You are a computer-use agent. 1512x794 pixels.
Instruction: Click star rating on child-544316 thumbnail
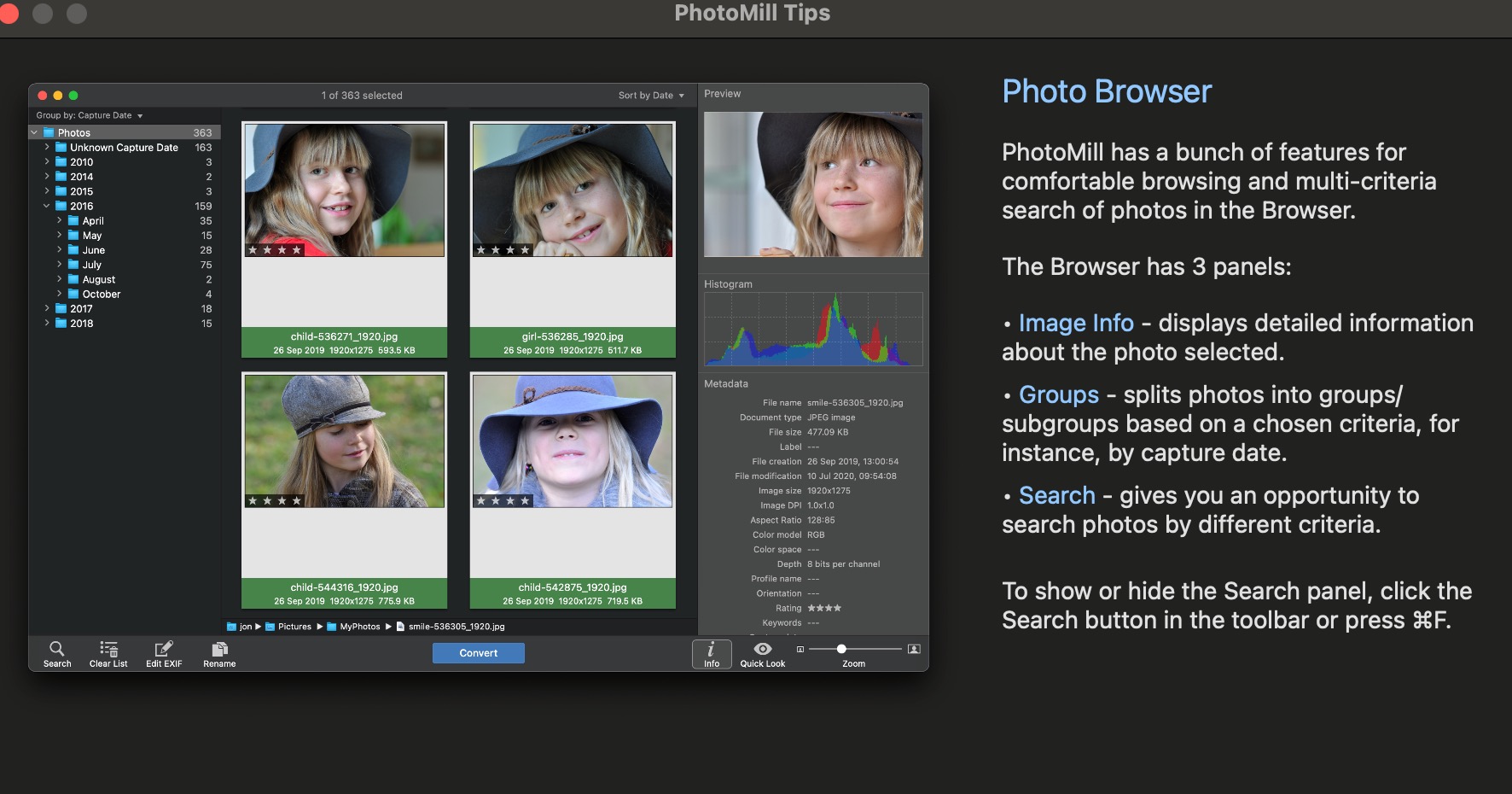click(275, 501)
